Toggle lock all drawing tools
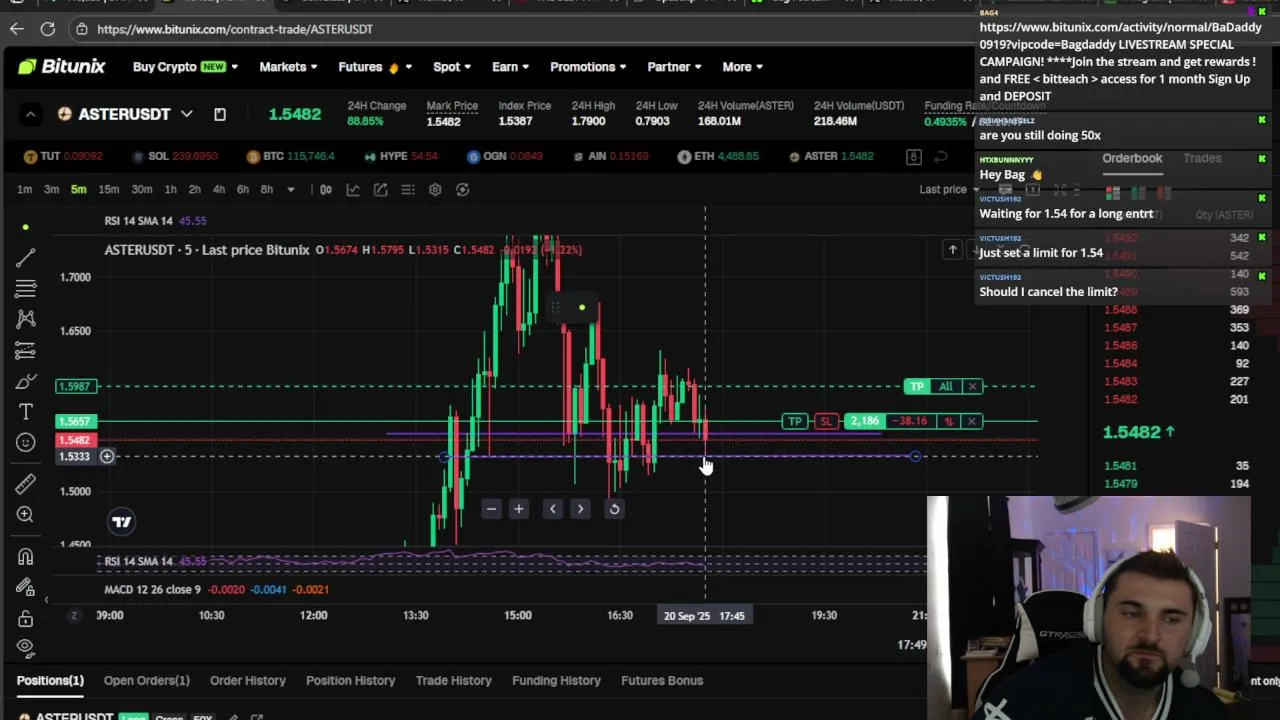 [26, 619]
